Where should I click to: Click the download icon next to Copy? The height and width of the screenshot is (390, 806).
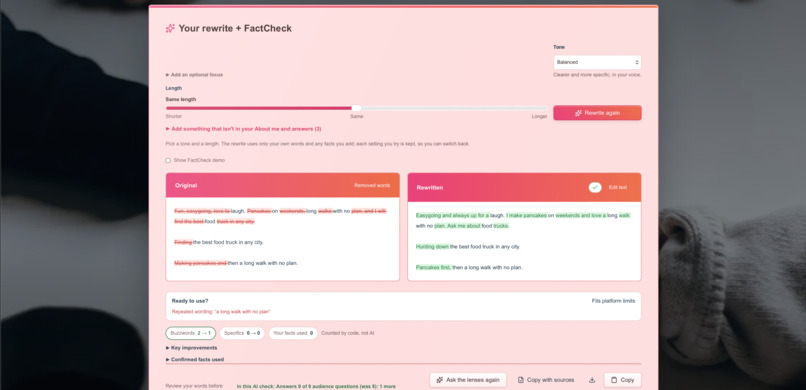(592, 380)
